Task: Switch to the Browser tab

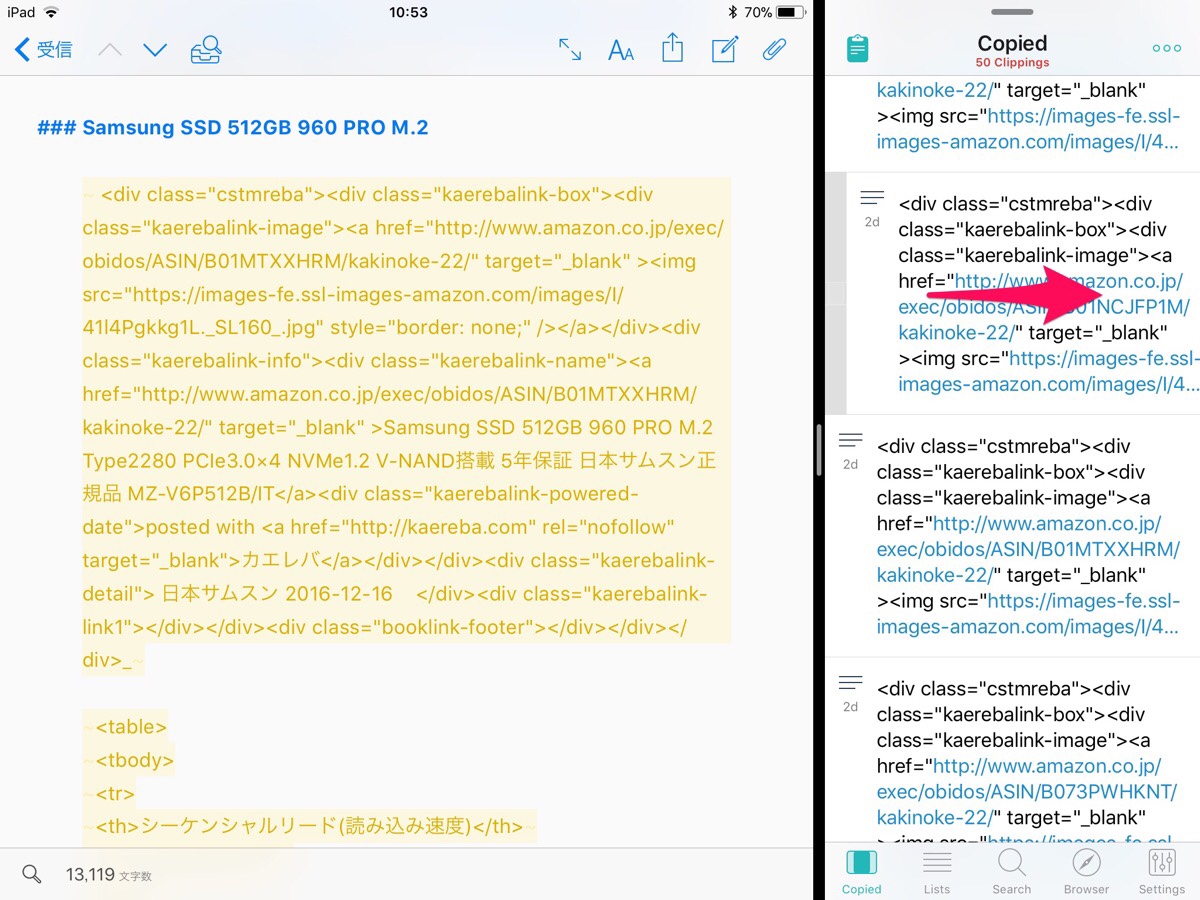Action: click(x=1087, y=871)
